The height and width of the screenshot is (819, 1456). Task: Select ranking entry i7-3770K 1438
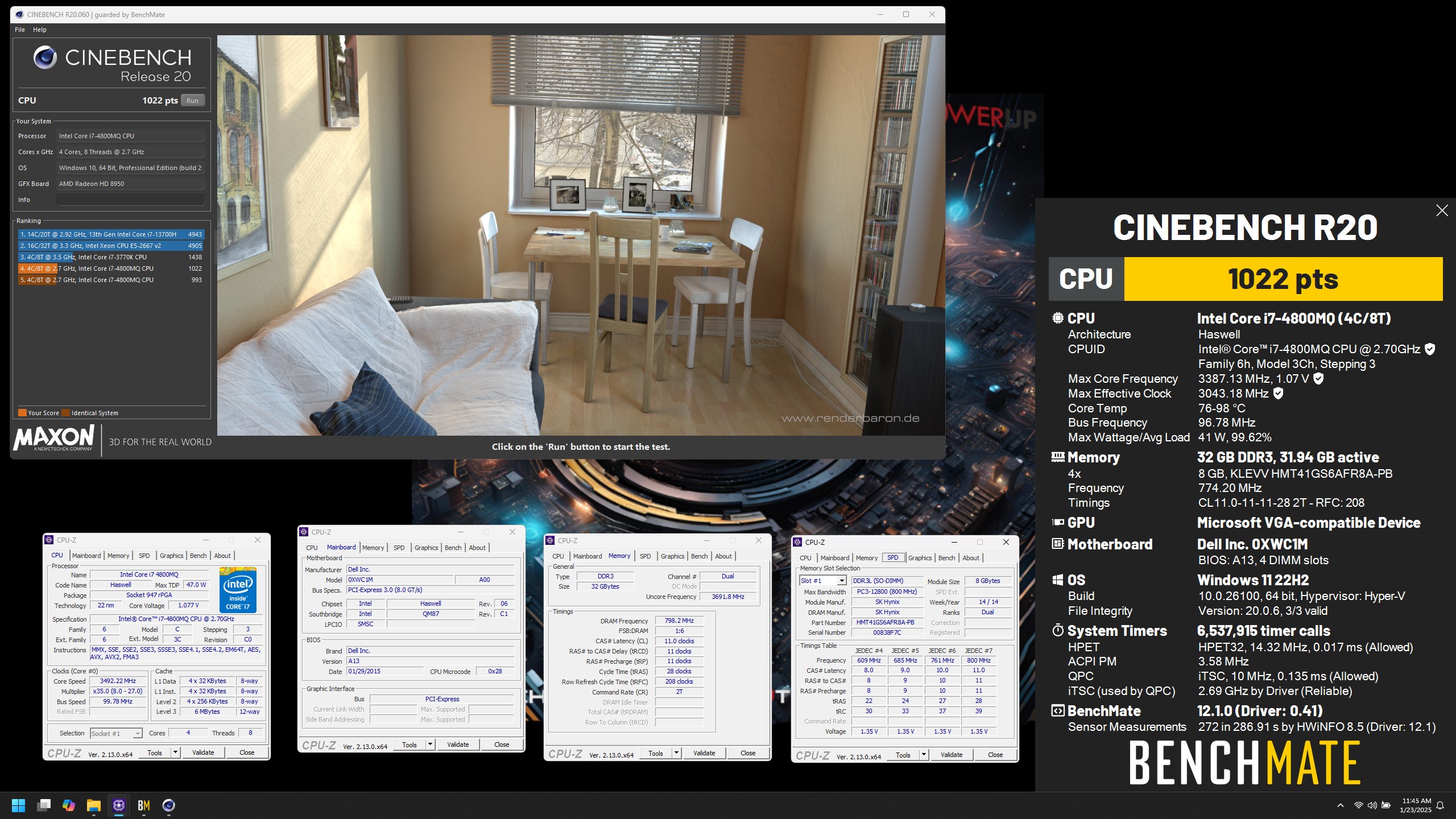[x=111, y=257]
